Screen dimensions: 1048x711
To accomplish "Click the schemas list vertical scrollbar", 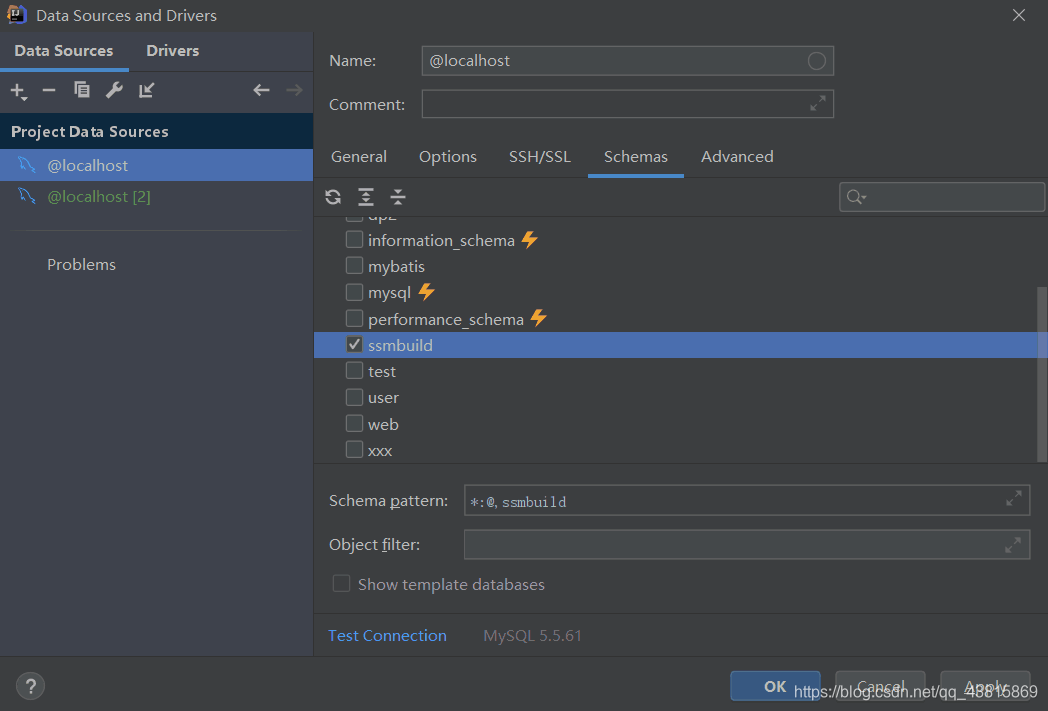I will pyautogui.click(x=1042, y=374).
